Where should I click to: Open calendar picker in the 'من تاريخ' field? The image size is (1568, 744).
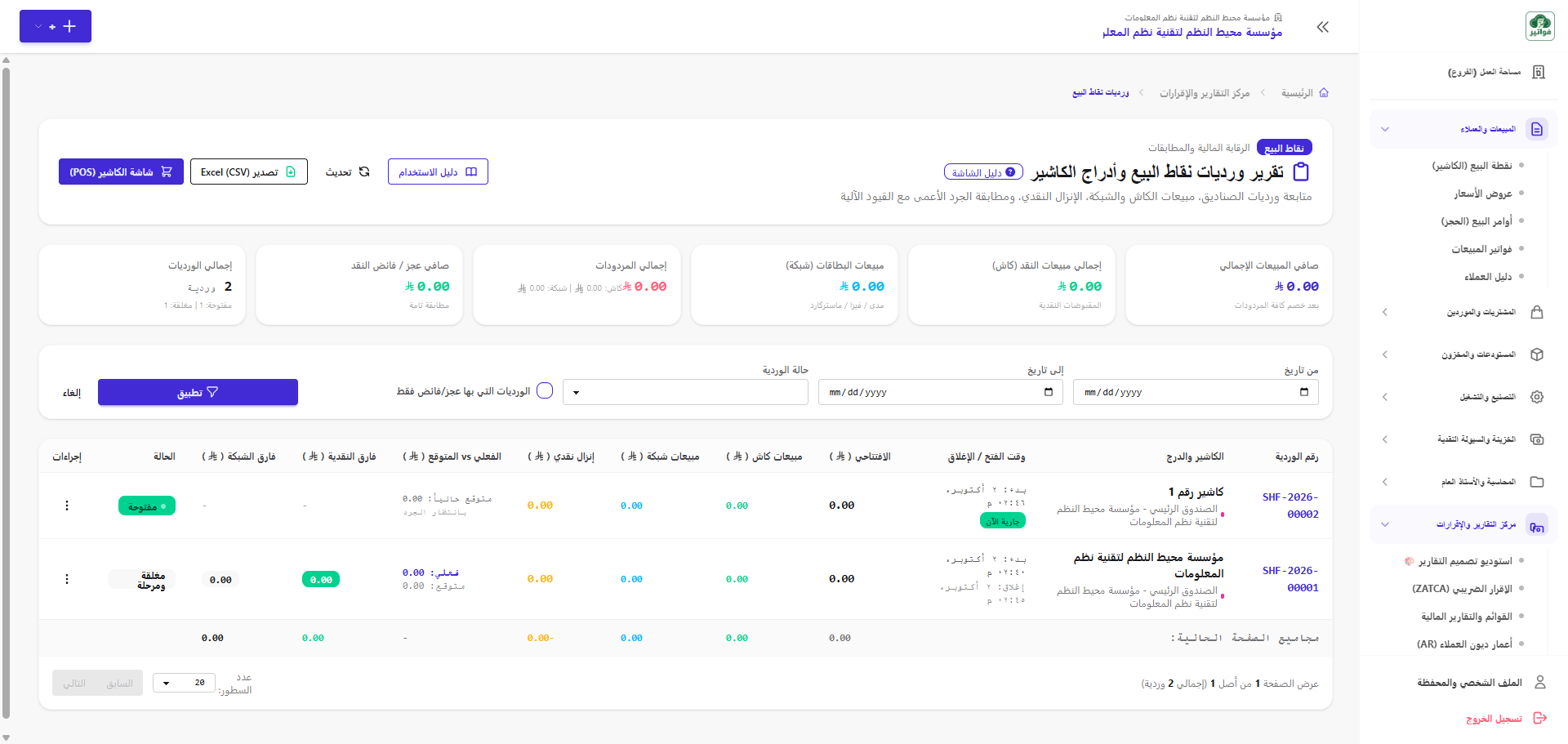pyautogui.click(x=1304, y=392)
